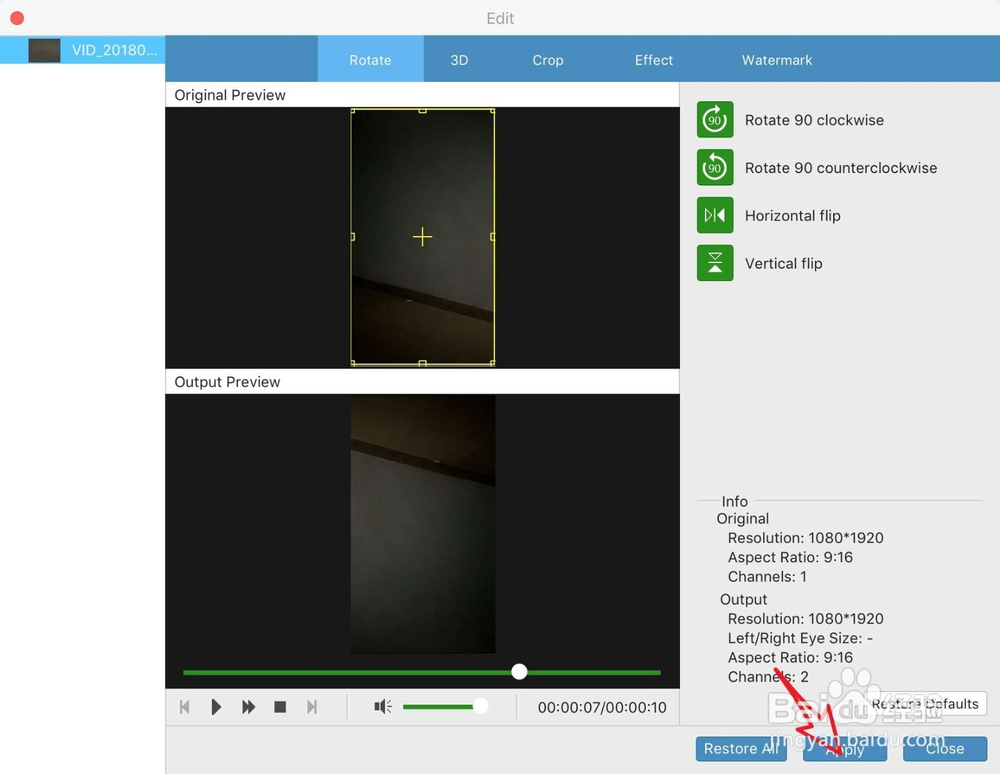Click the yellow crosshair in Original Preview
Image resolution: width=1000 pixels, height=774 pixels.
tap(422, 237)
